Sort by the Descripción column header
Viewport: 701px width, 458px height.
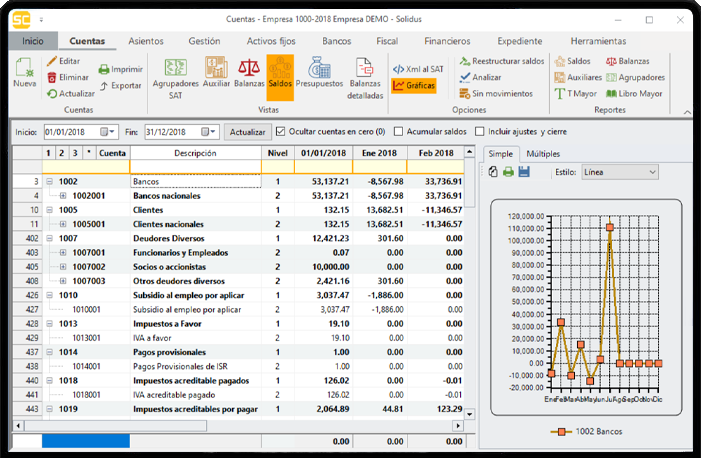click(195, 153)
